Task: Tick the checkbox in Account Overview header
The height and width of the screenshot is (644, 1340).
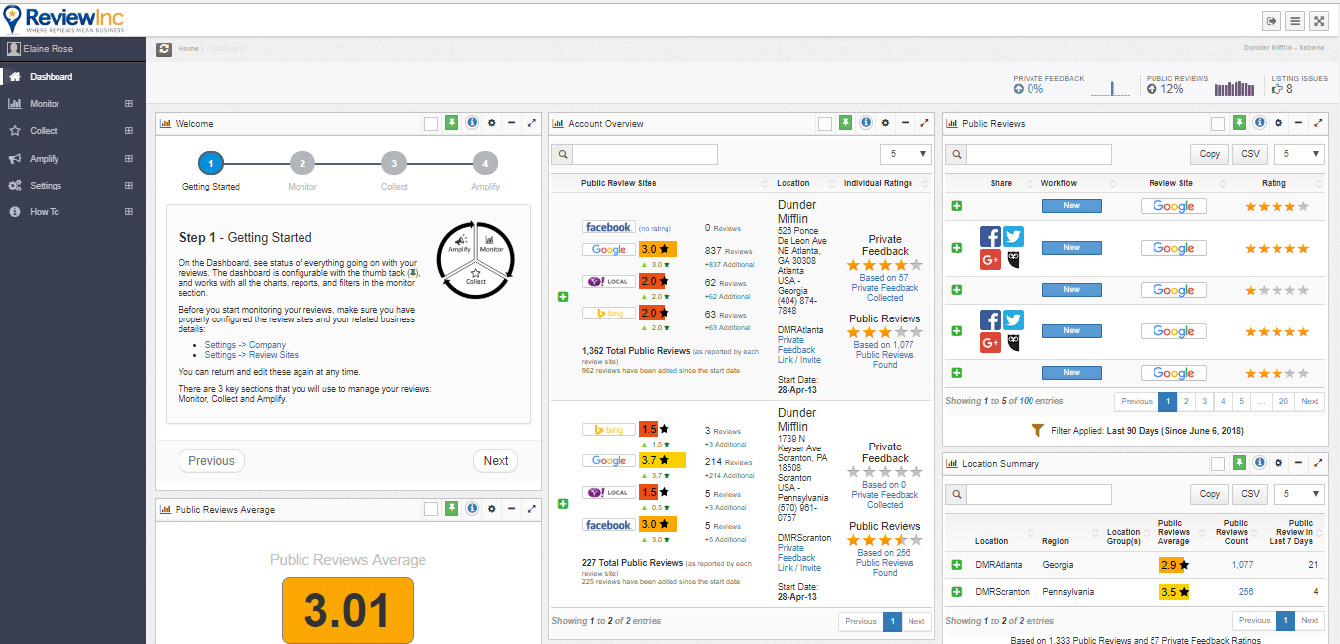Action: point(825,123)
